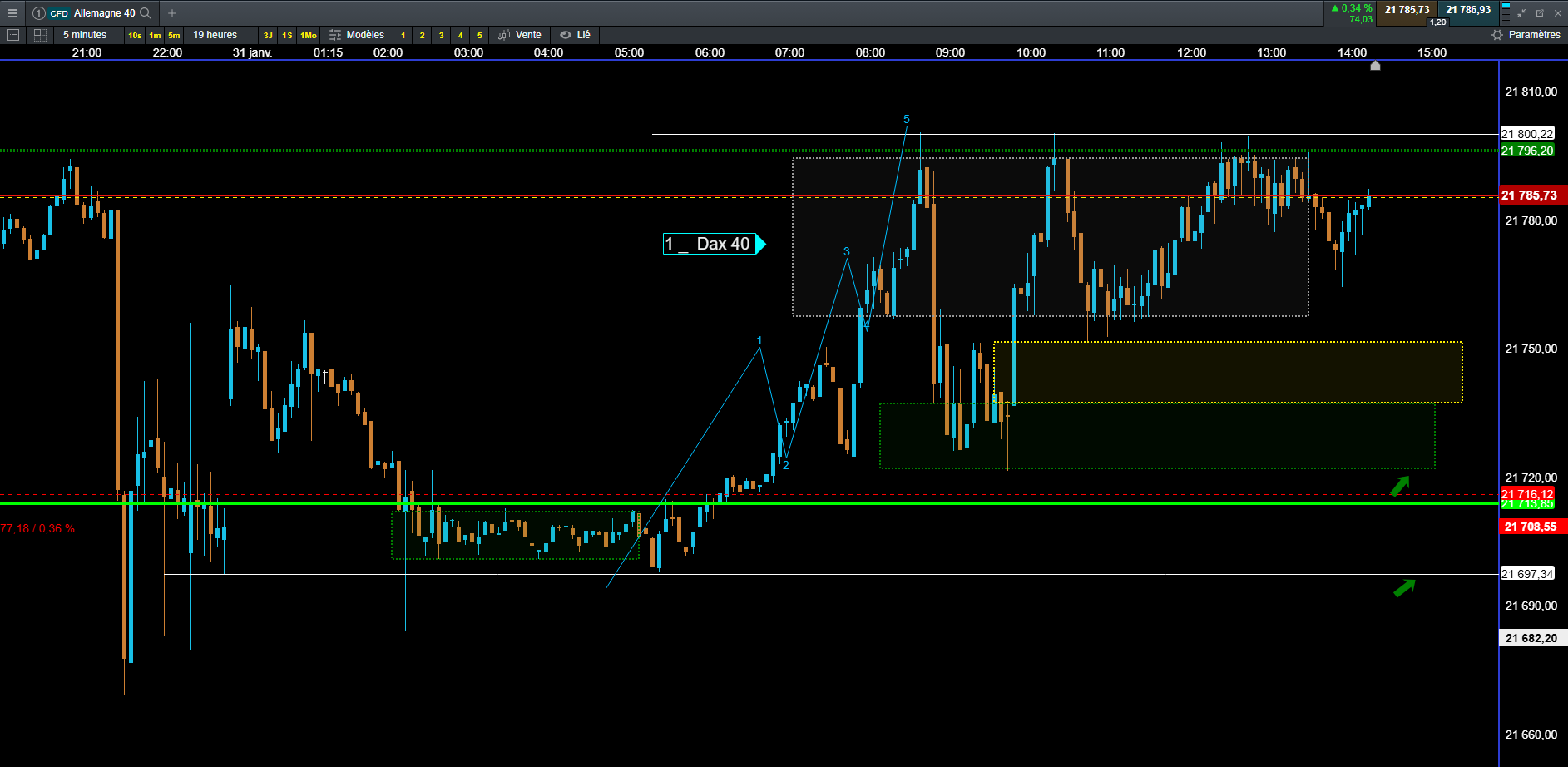Viewport: 1568px width, 767px height.
Task: Click the 21 786,93 buy price
Action: [x=1468, y=10]
